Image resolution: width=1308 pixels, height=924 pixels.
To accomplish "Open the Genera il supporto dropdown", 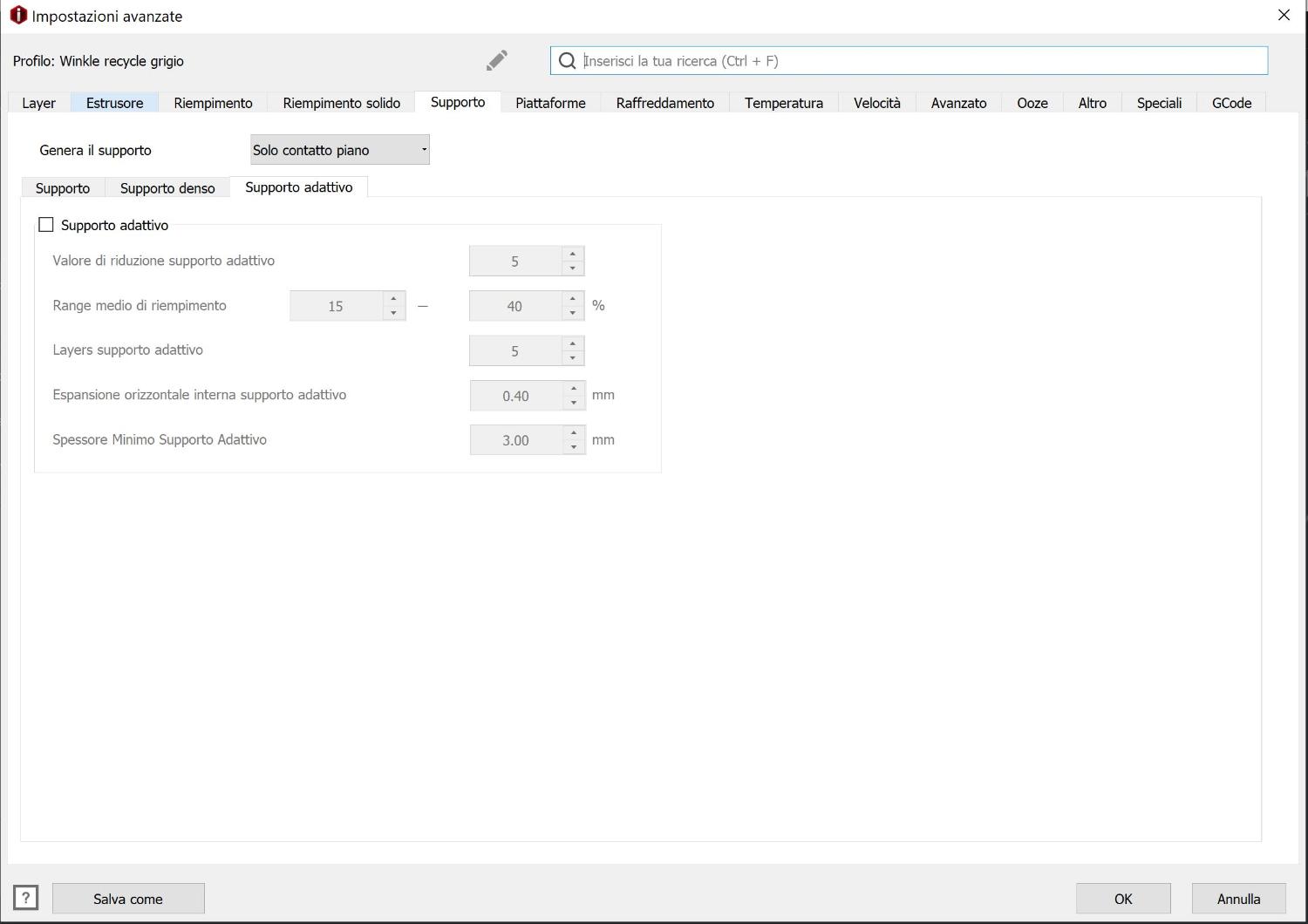I will [x=339, y=150].
